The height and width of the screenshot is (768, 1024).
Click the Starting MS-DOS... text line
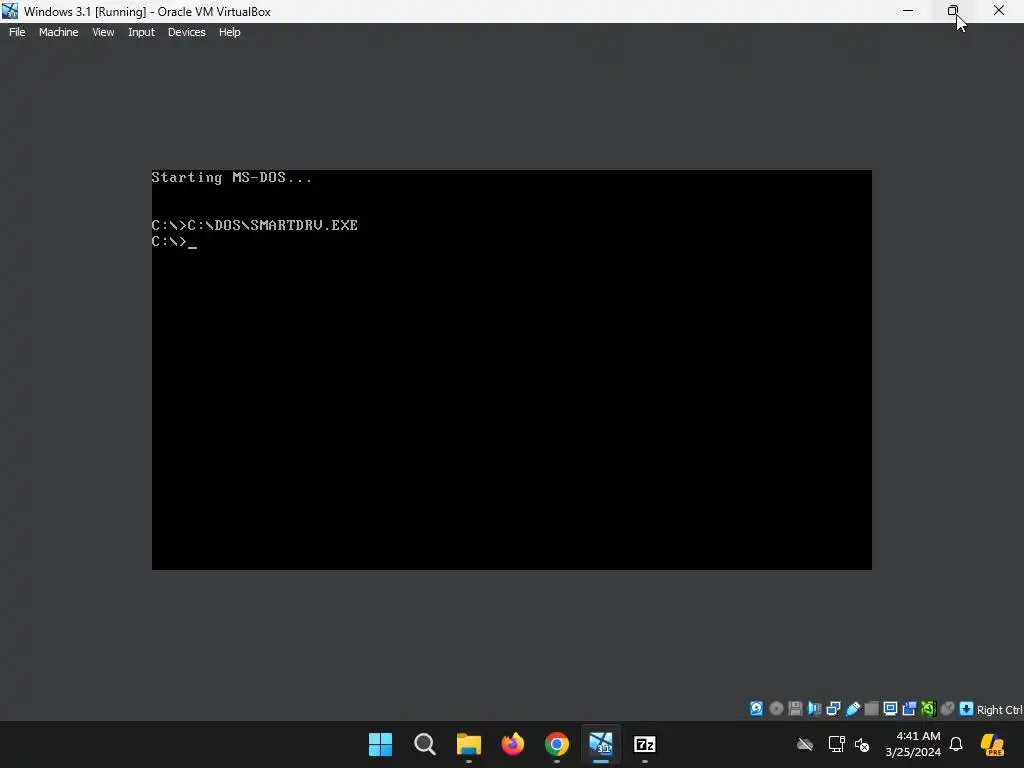[232, 178]
